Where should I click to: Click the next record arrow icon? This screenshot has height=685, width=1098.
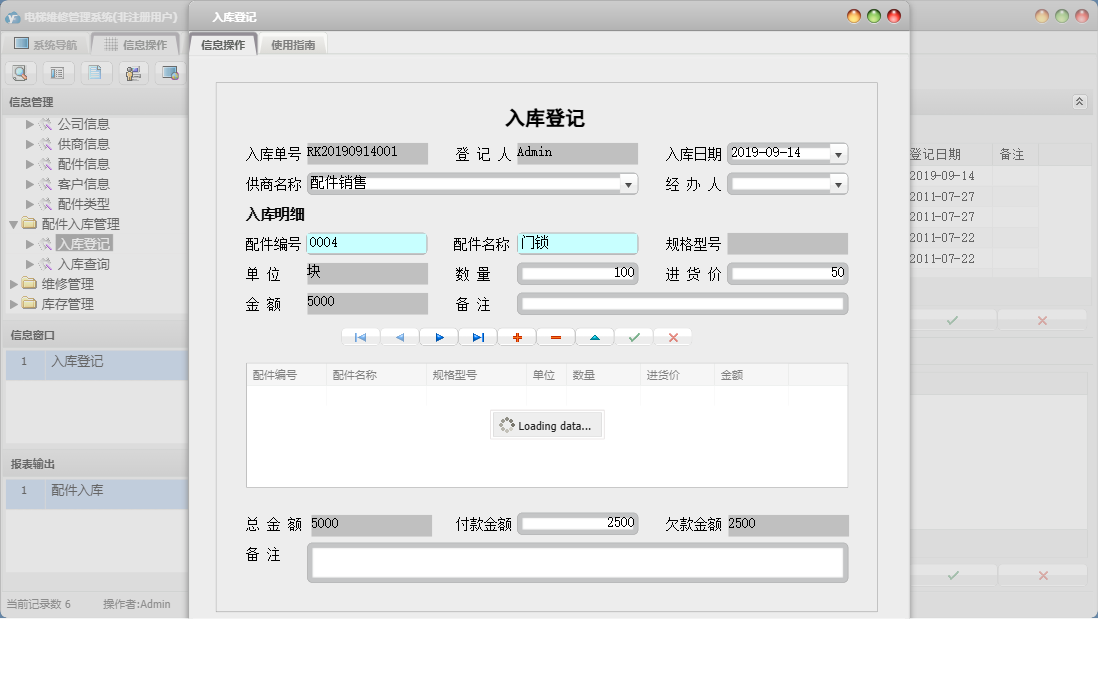point(438,337)
